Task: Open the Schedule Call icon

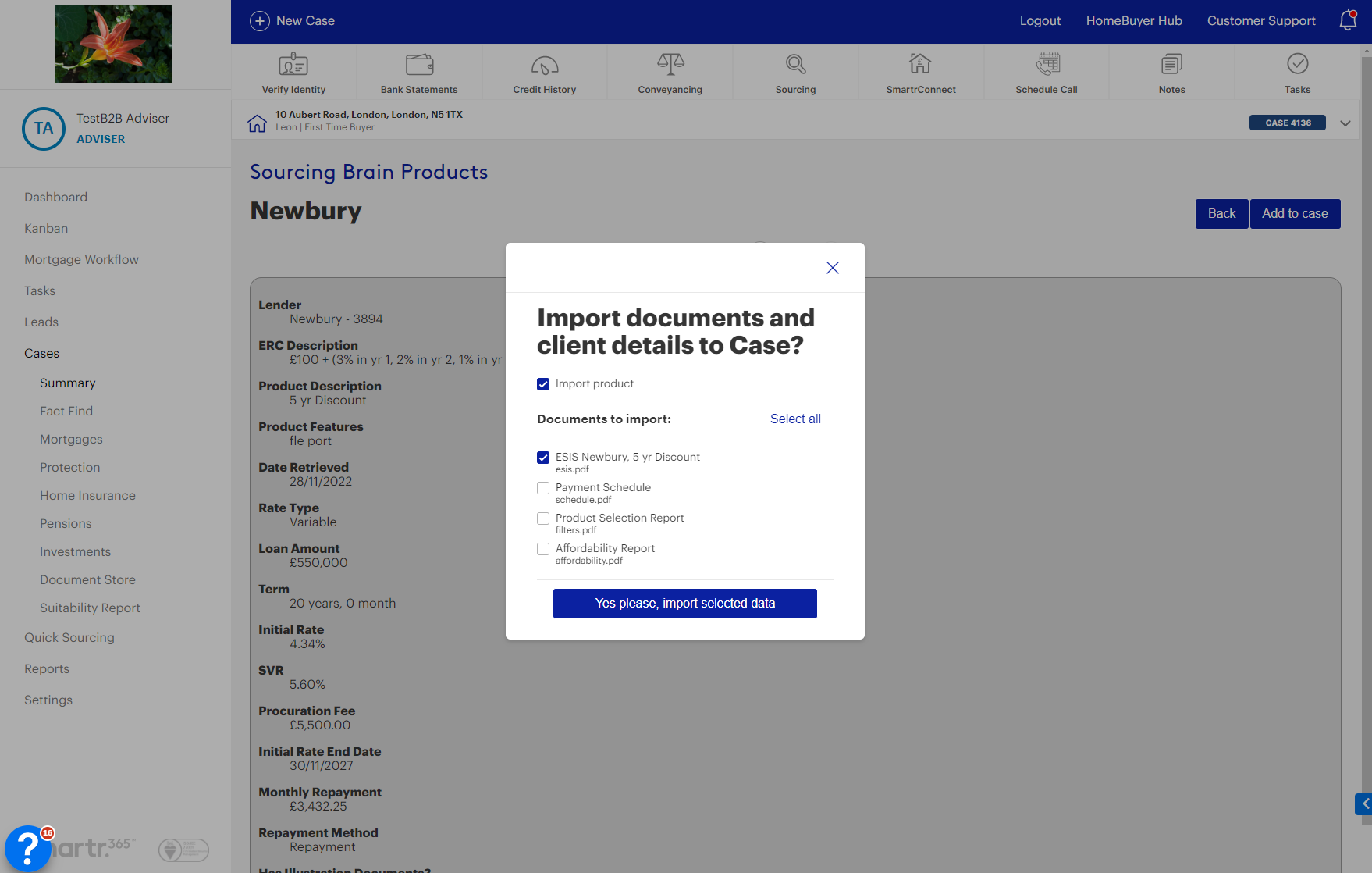Action: point(1047,64)
